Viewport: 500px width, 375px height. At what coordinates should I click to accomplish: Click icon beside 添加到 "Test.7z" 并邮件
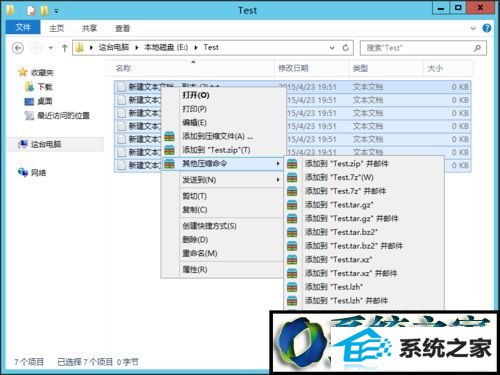click(x=292, y=191)
